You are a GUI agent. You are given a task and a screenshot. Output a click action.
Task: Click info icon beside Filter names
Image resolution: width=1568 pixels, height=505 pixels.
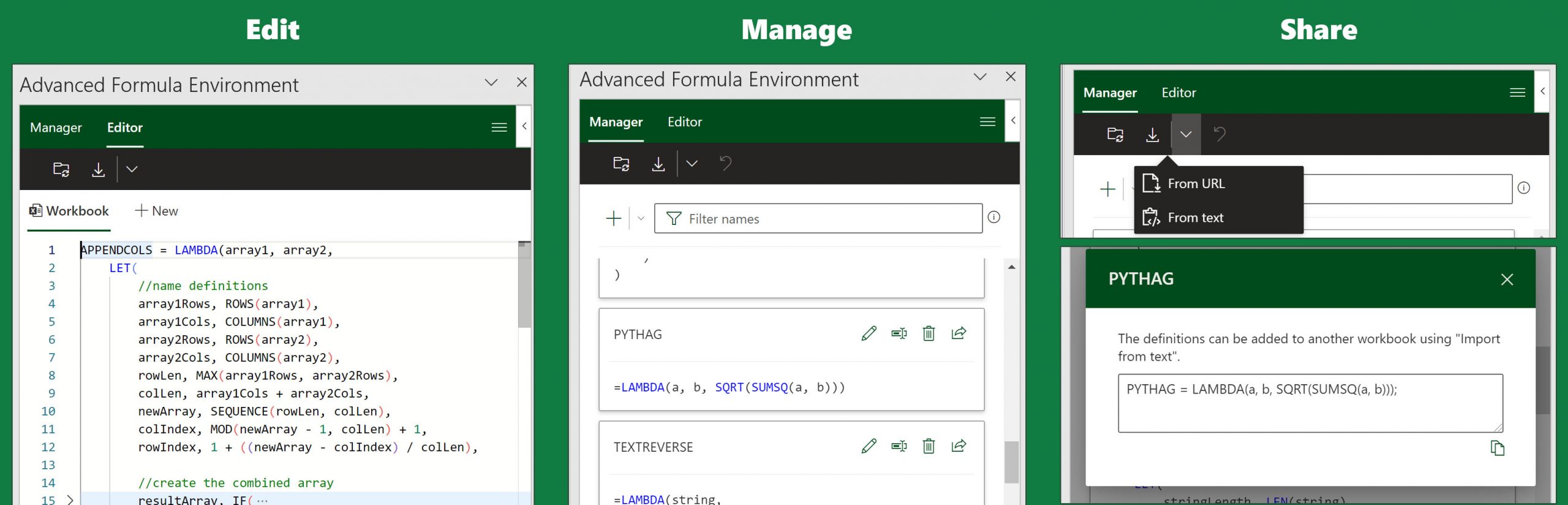994,217
